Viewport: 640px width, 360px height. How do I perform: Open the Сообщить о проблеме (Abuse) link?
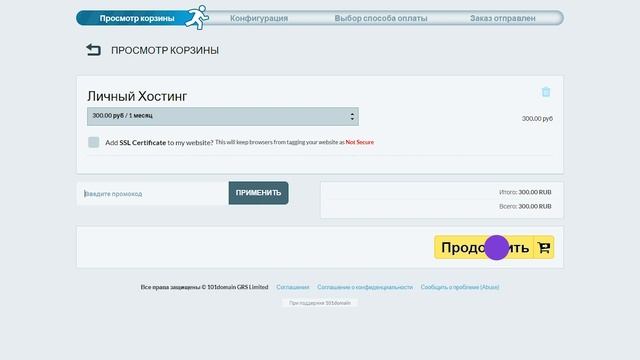[460, 287]
